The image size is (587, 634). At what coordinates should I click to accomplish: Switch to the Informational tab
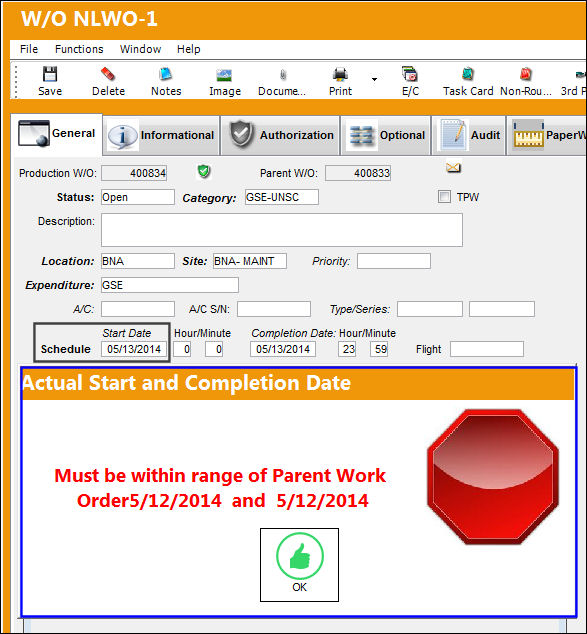click(161, 135)
